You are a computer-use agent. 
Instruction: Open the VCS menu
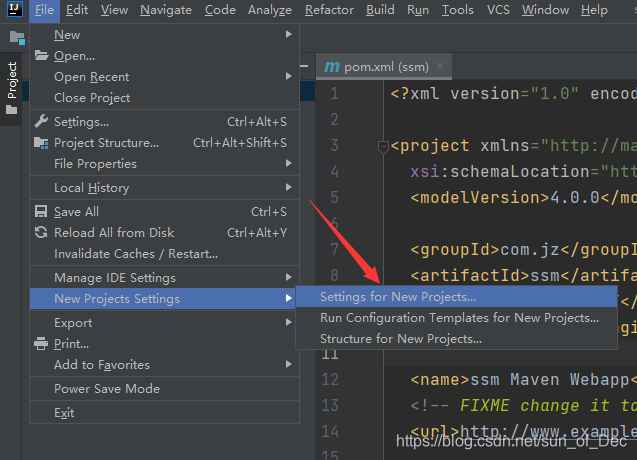[498, 10]
